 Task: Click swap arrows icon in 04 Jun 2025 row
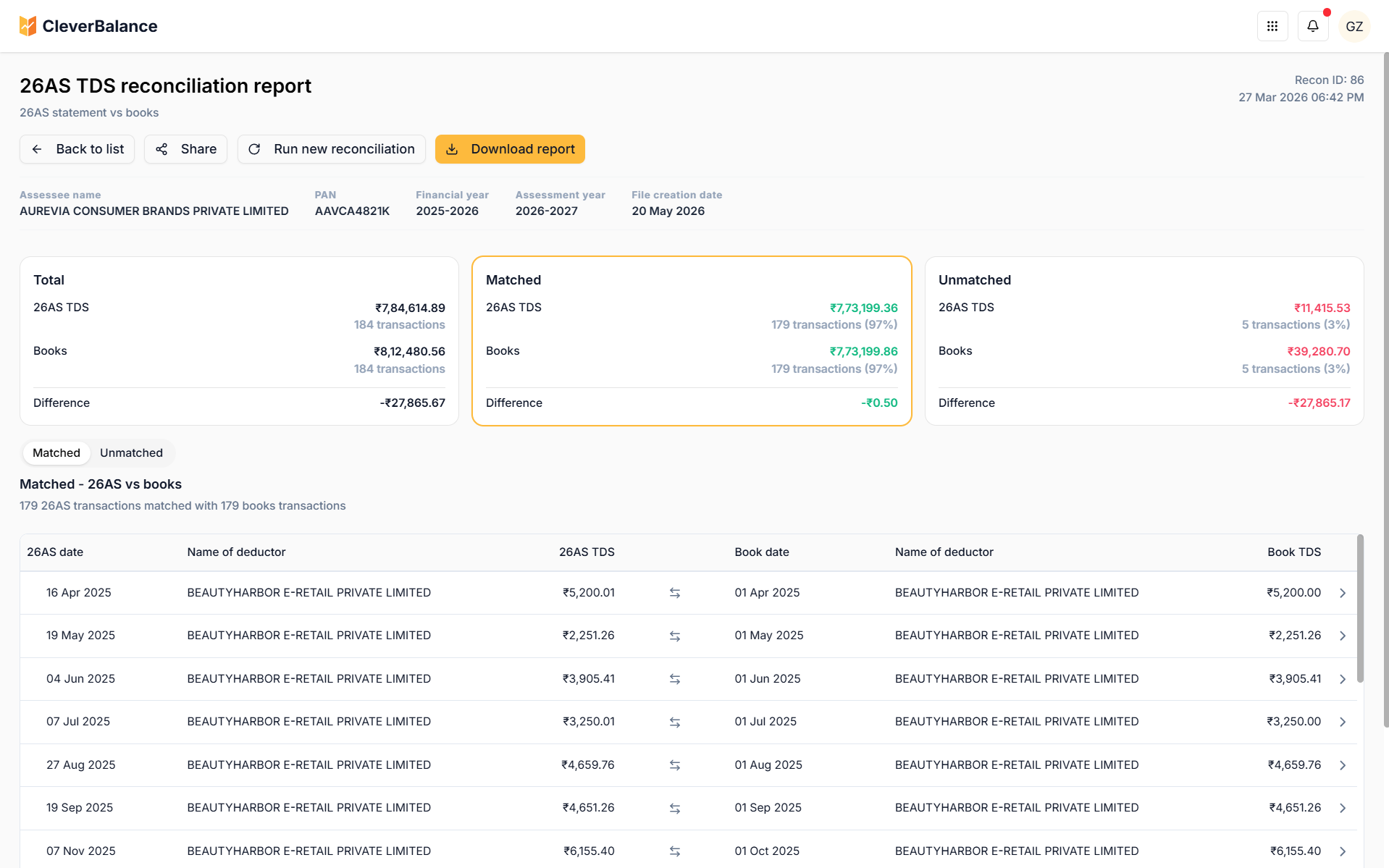point(674,679)
